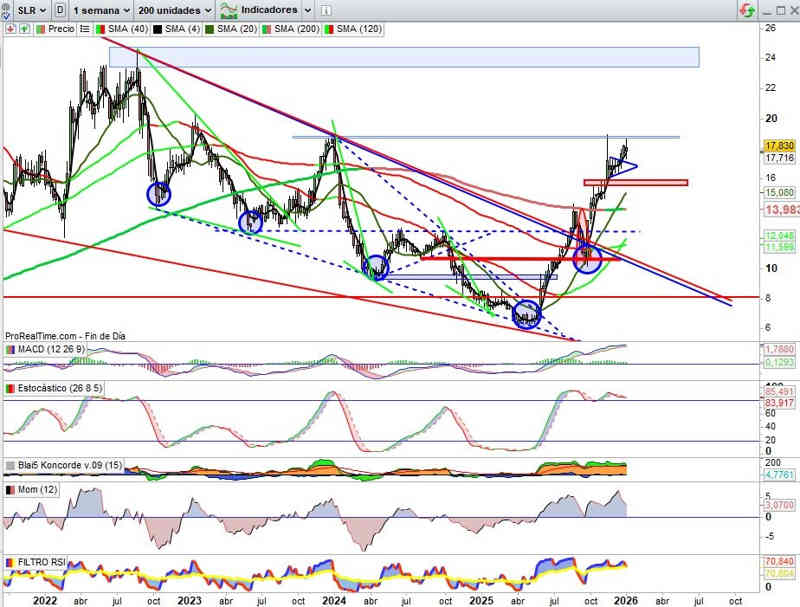Click the D display mode icon
The height and width of the screenshot is (607, 800).
tap(61, 10)
